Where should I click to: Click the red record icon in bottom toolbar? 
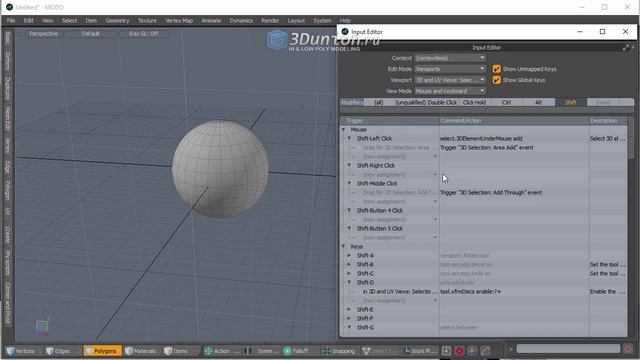459,351
